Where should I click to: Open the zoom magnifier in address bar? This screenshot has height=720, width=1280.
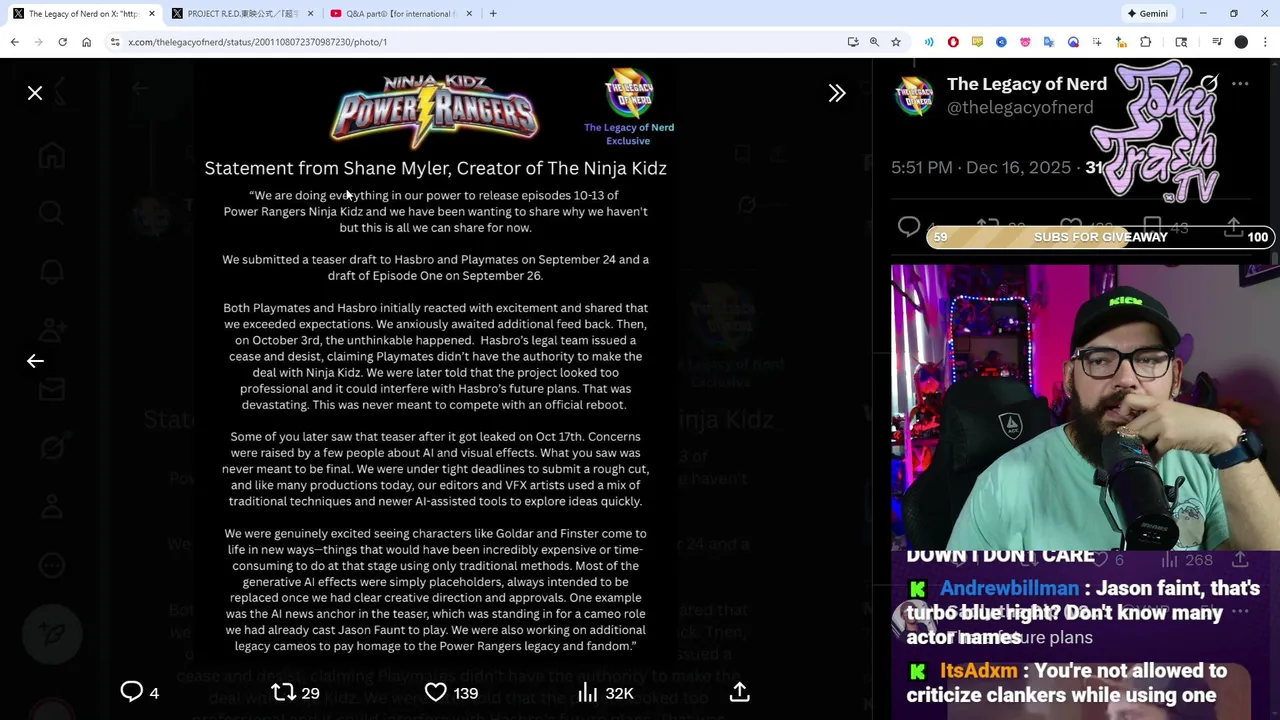874,42
